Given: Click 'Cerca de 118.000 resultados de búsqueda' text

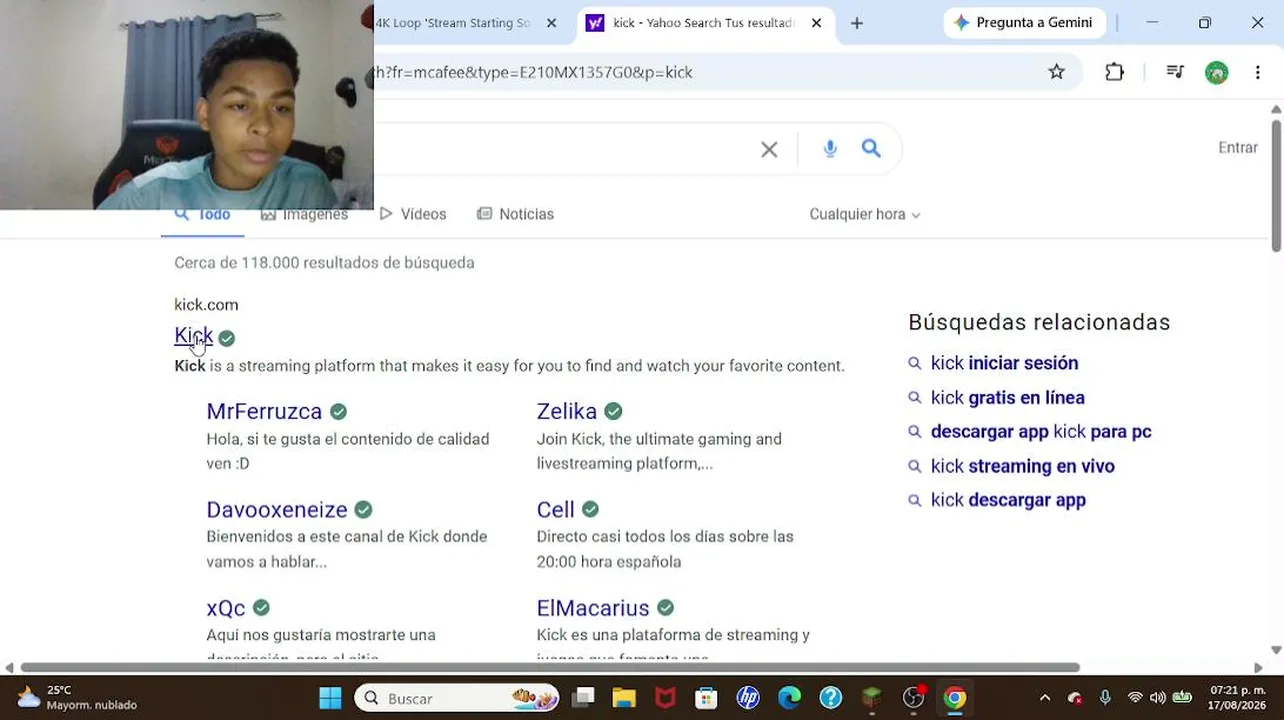Looking at the screenshot, I should (x=324, y=263).
